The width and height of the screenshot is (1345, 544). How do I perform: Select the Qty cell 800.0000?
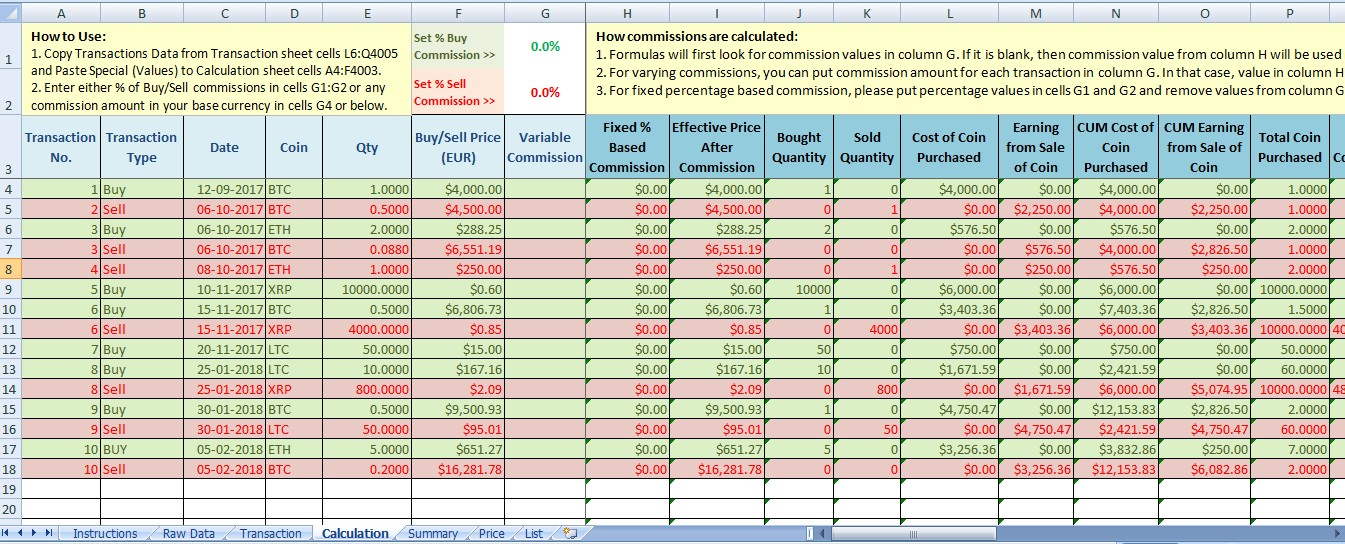[x=367, y=389]
